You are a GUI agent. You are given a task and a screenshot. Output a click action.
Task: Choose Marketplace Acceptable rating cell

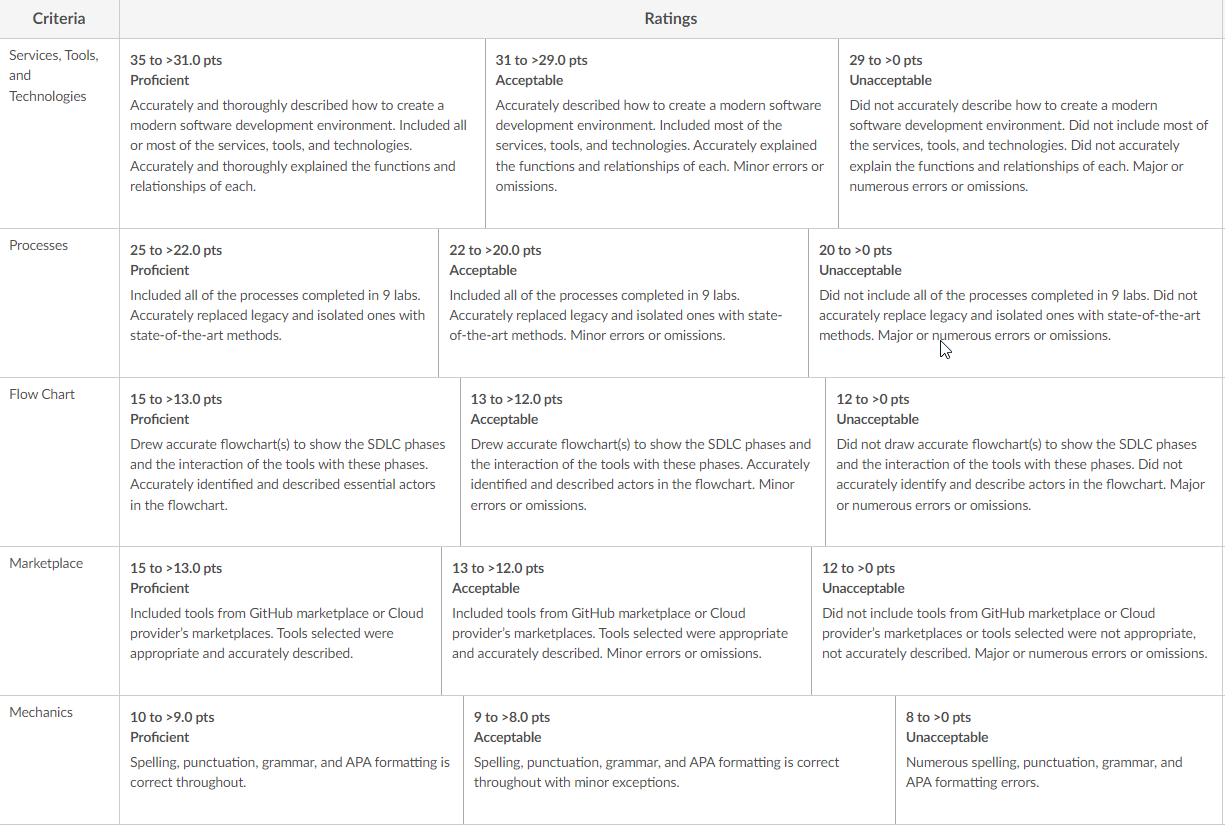click(x=626, y=621)
